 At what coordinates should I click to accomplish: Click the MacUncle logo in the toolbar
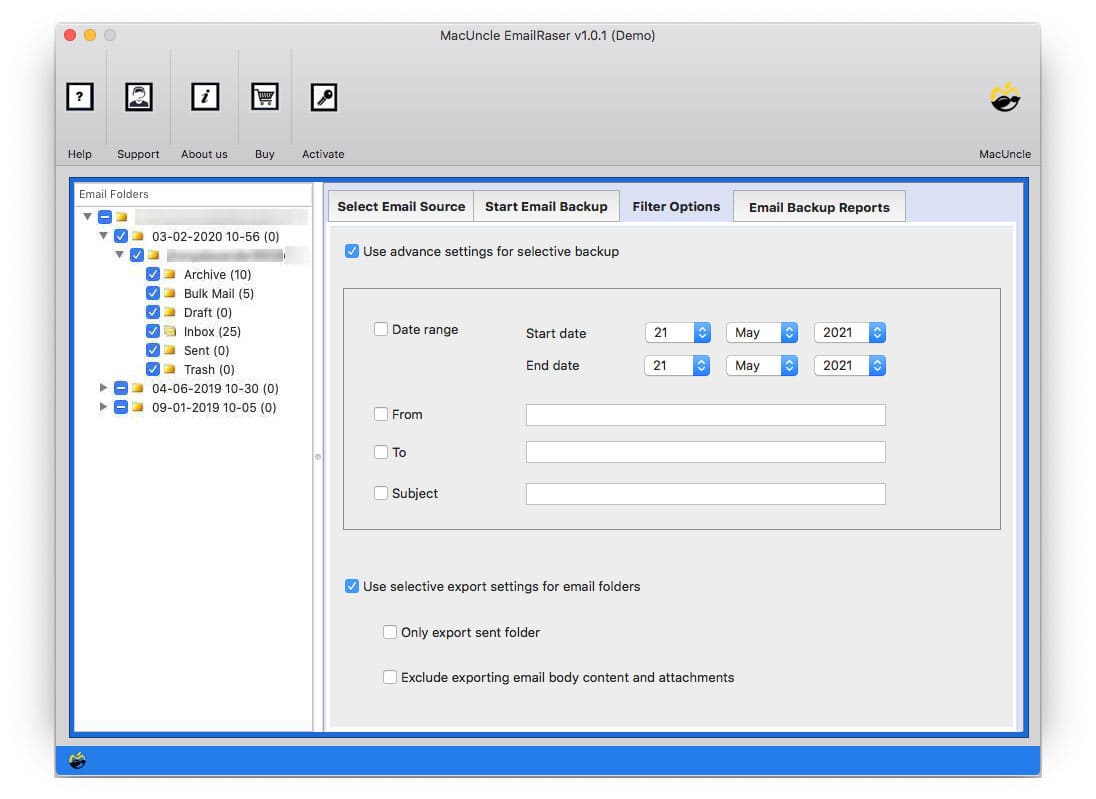(x=1005, y=96)
